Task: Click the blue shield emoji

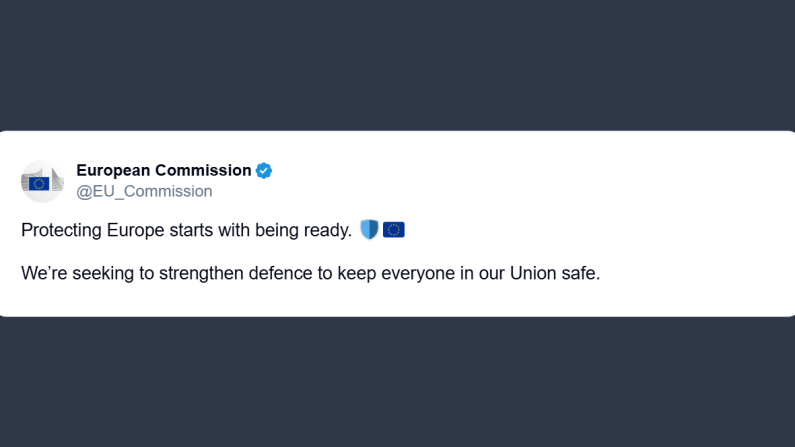Action: (369, 230)
